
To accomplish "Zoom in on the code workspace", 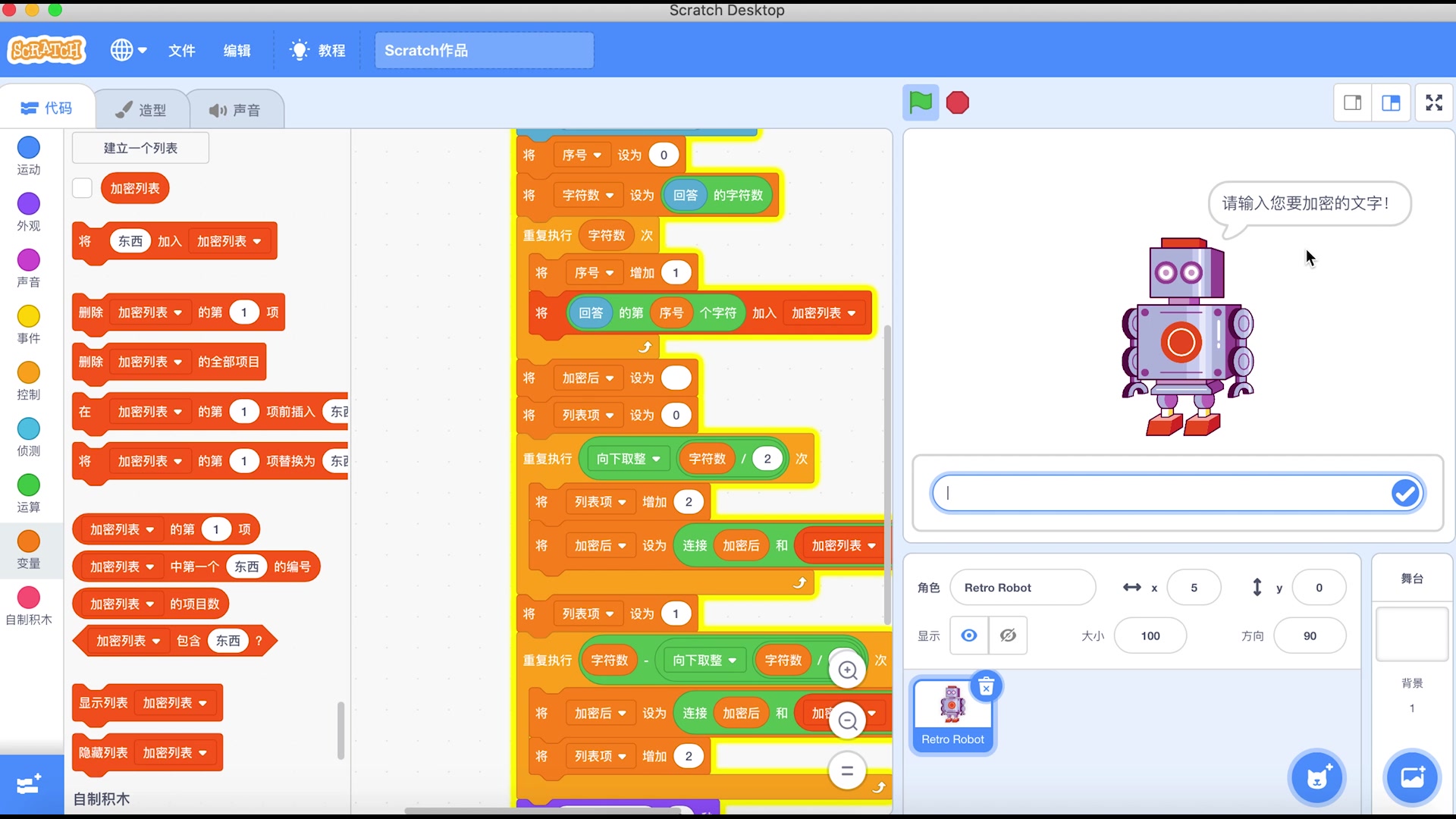I will coord(847,670).
